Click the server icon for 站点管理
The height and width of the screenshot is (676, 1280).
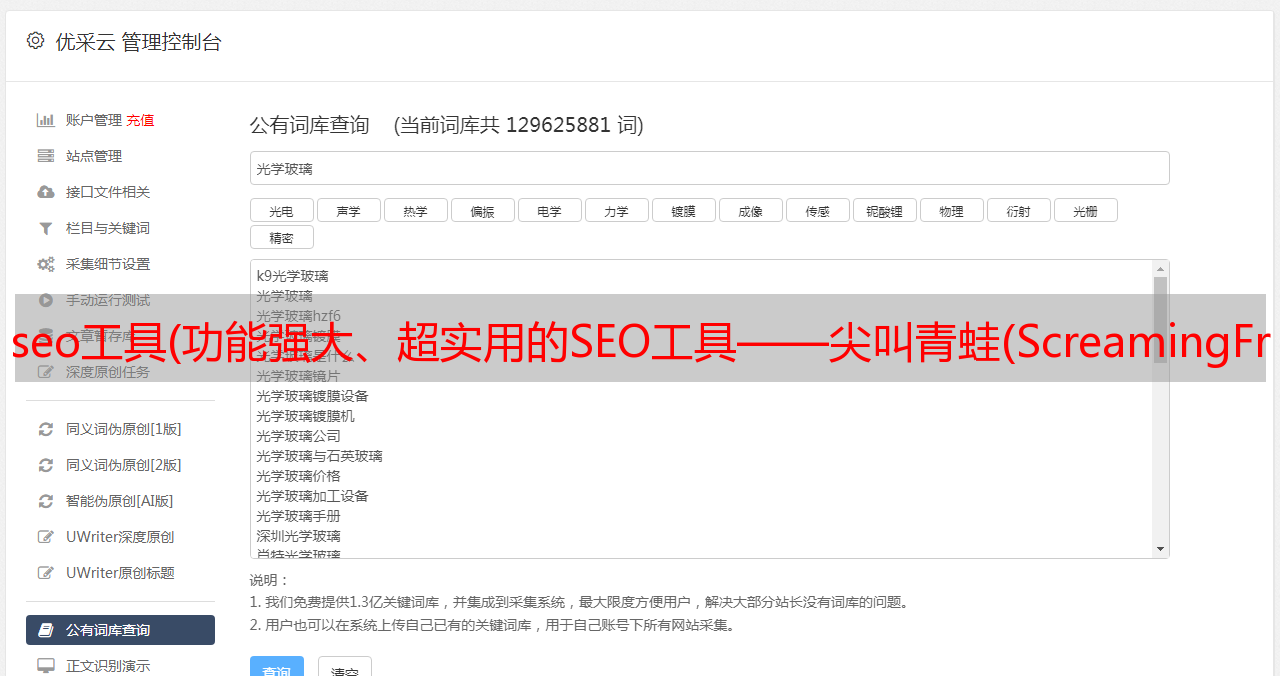46,156
